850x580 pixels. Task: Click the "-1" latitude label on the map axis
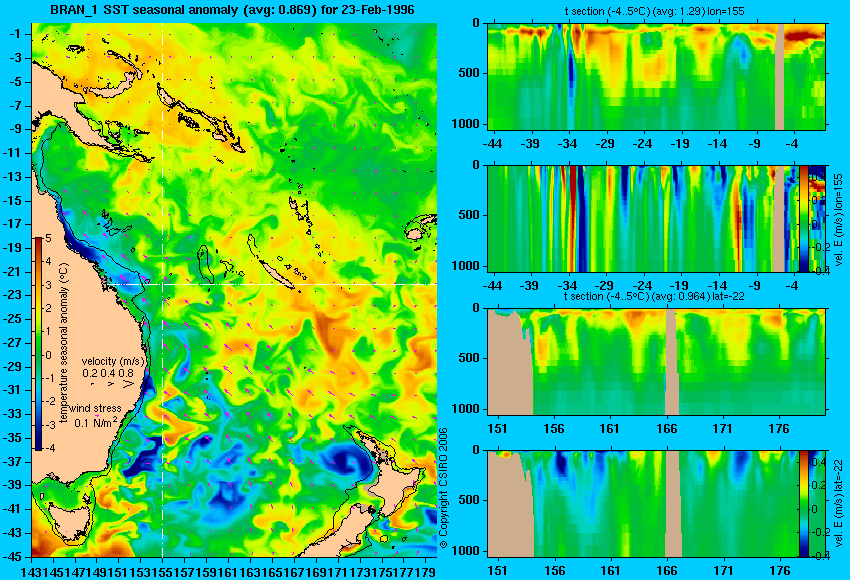click(x=16, y=34)
